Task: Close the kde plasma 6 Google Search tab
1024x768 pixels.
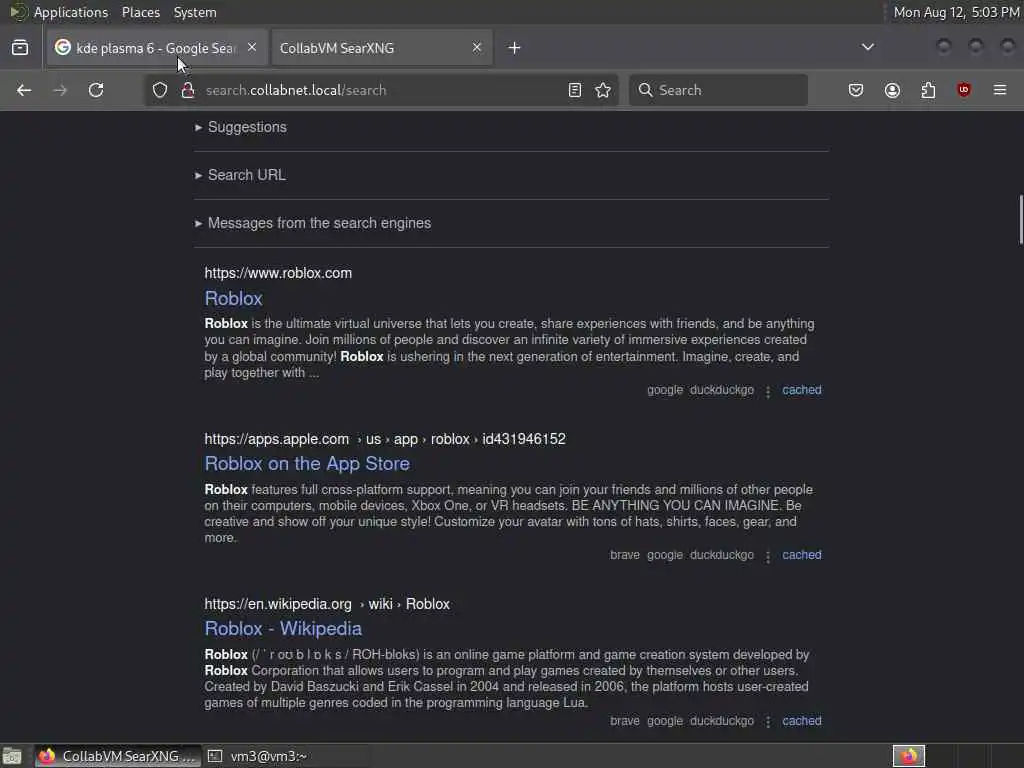Action: click(252, 48)
